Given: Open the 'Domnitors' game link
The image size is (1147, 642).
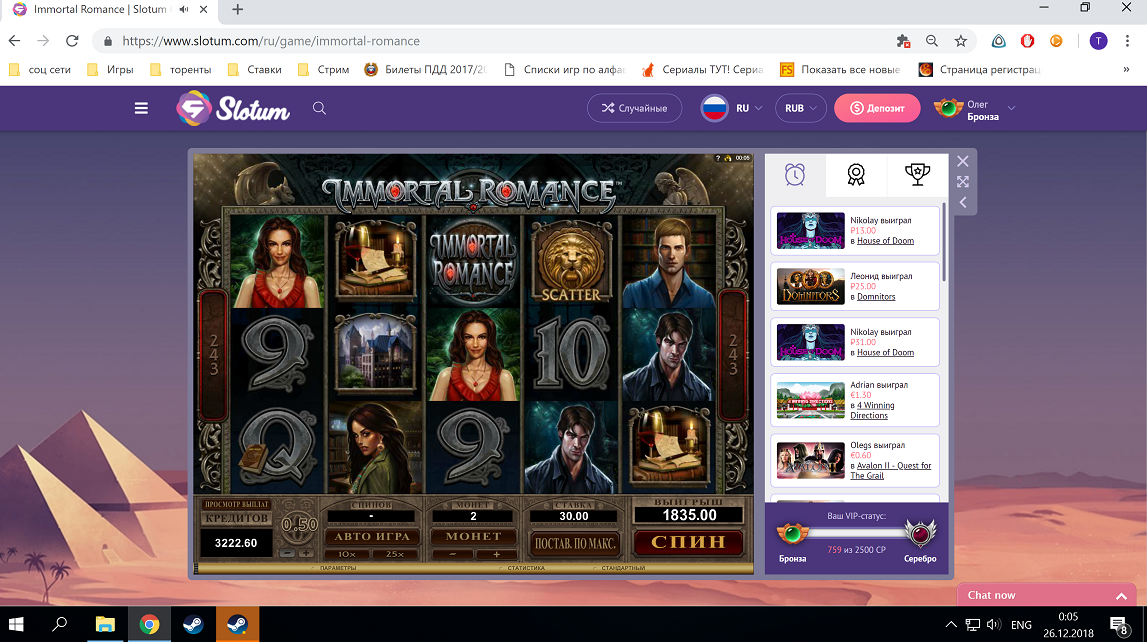Looking at the screenshot, I should coord(876,297).
